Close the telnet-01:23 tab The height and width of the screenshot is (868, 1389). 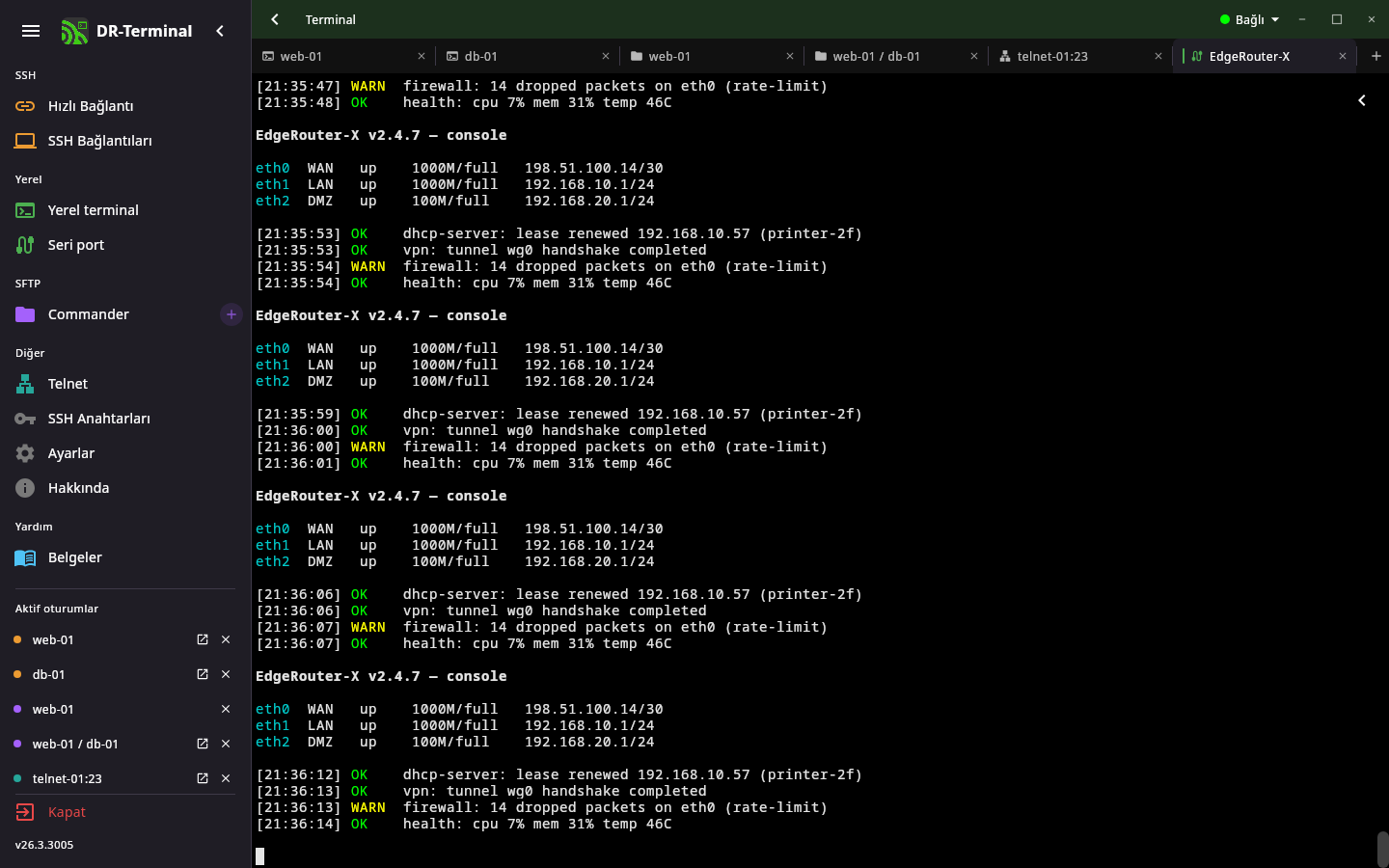point(1158,56)
